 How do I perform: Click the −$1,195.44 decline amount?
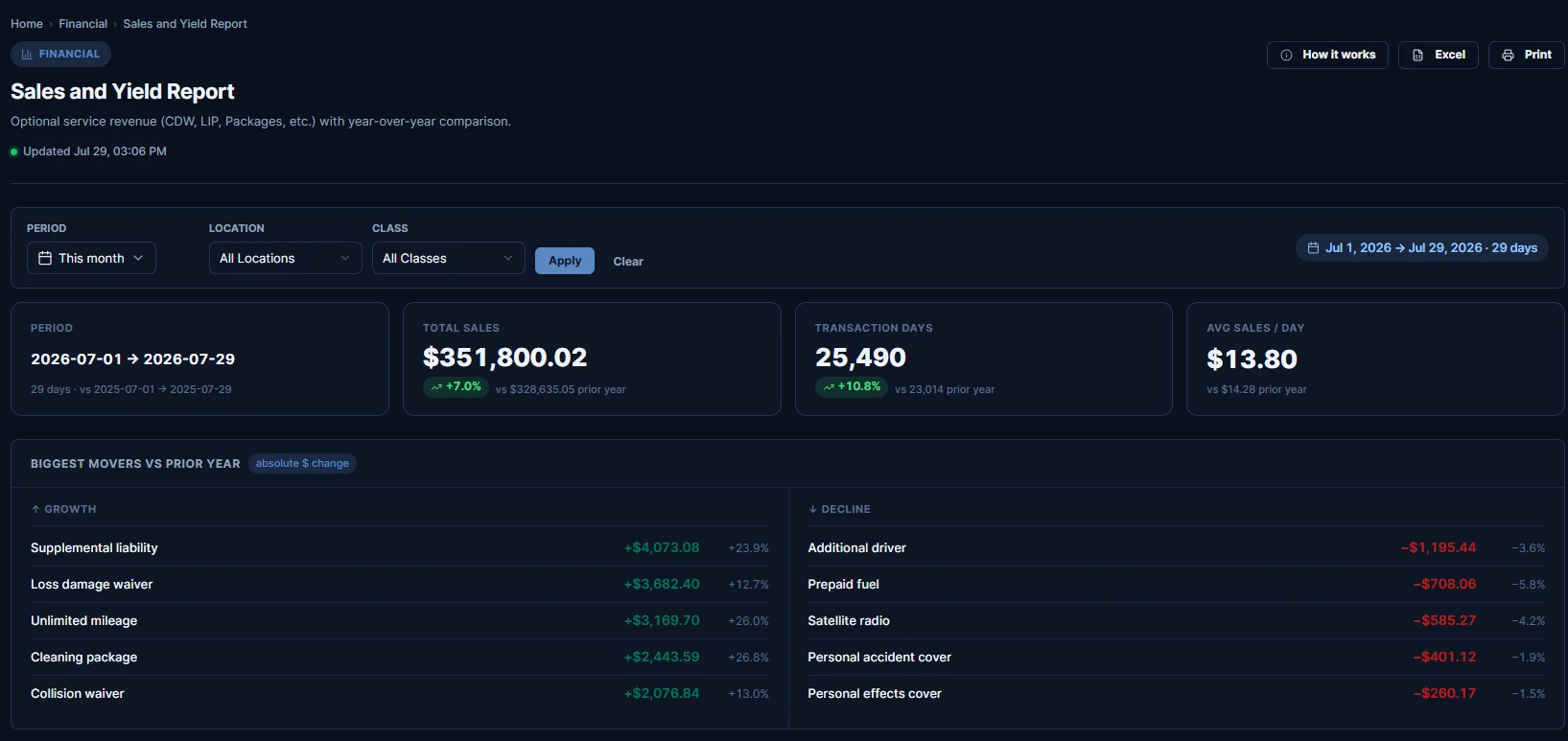pyautogui.click(x=1438, y=548)
